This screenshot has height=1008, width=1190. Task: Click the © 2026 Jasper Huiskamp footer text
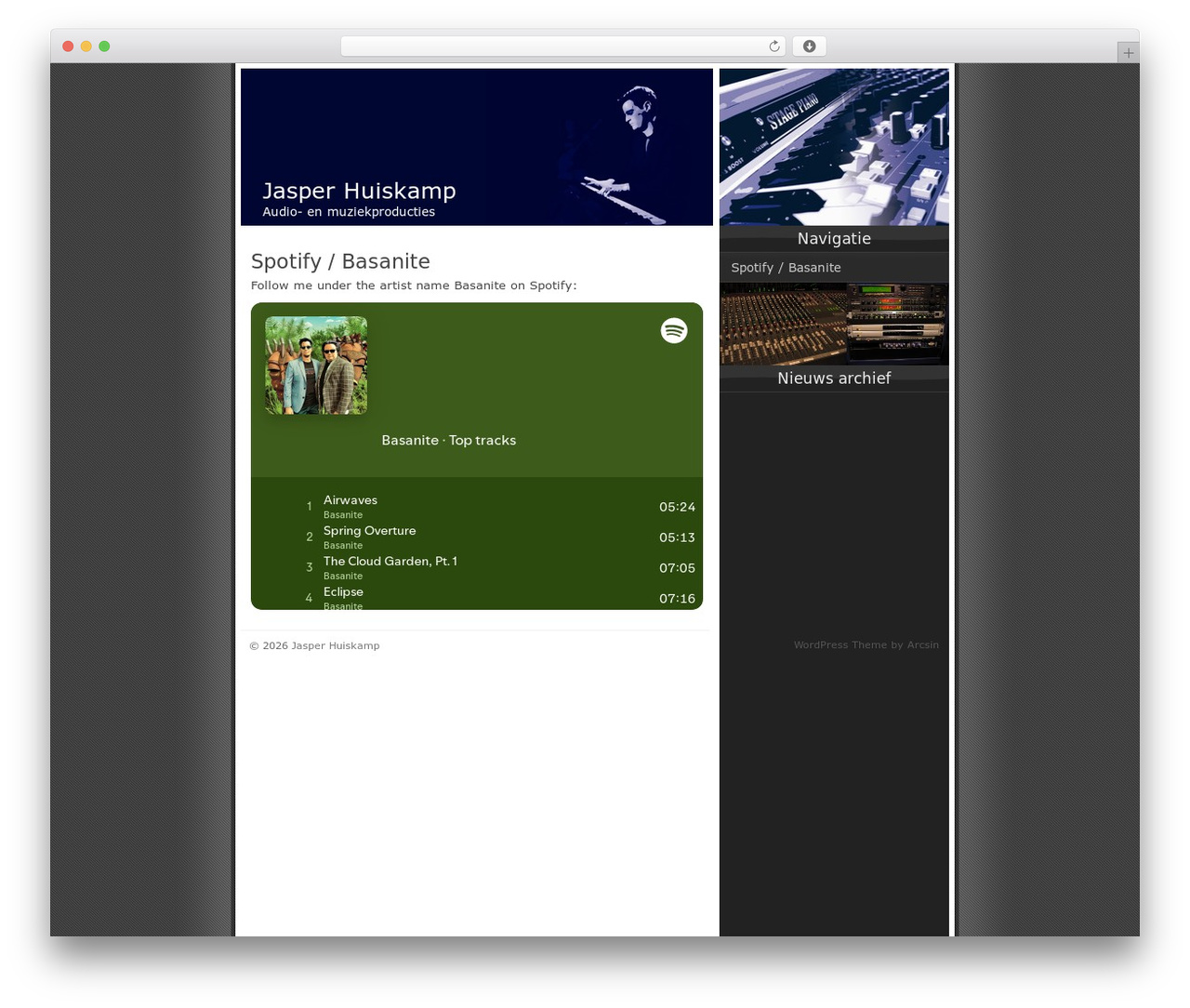pyautogui.click(x=314, y=645)
